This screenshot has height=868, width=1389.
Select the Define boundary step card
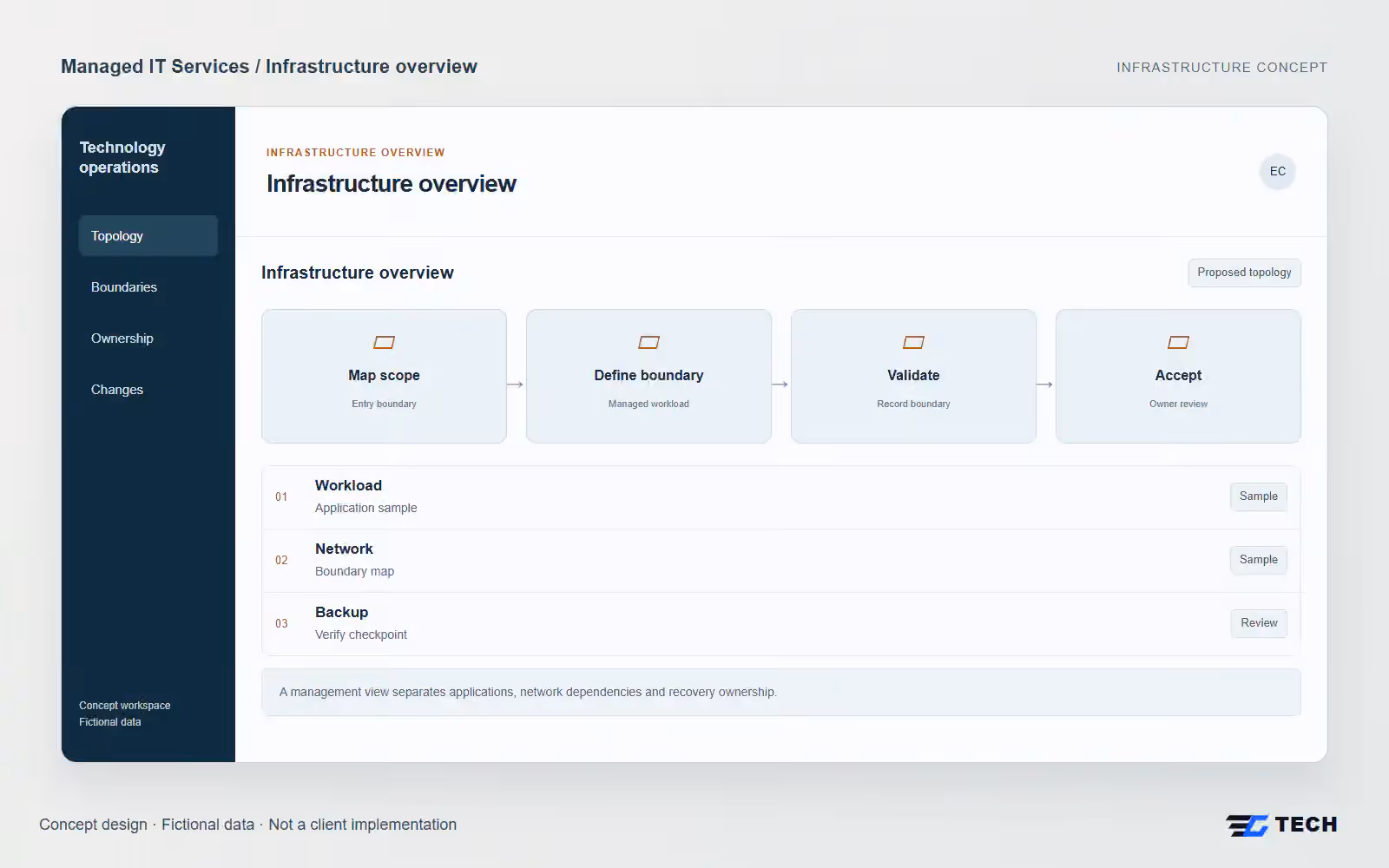coord(648,376)
